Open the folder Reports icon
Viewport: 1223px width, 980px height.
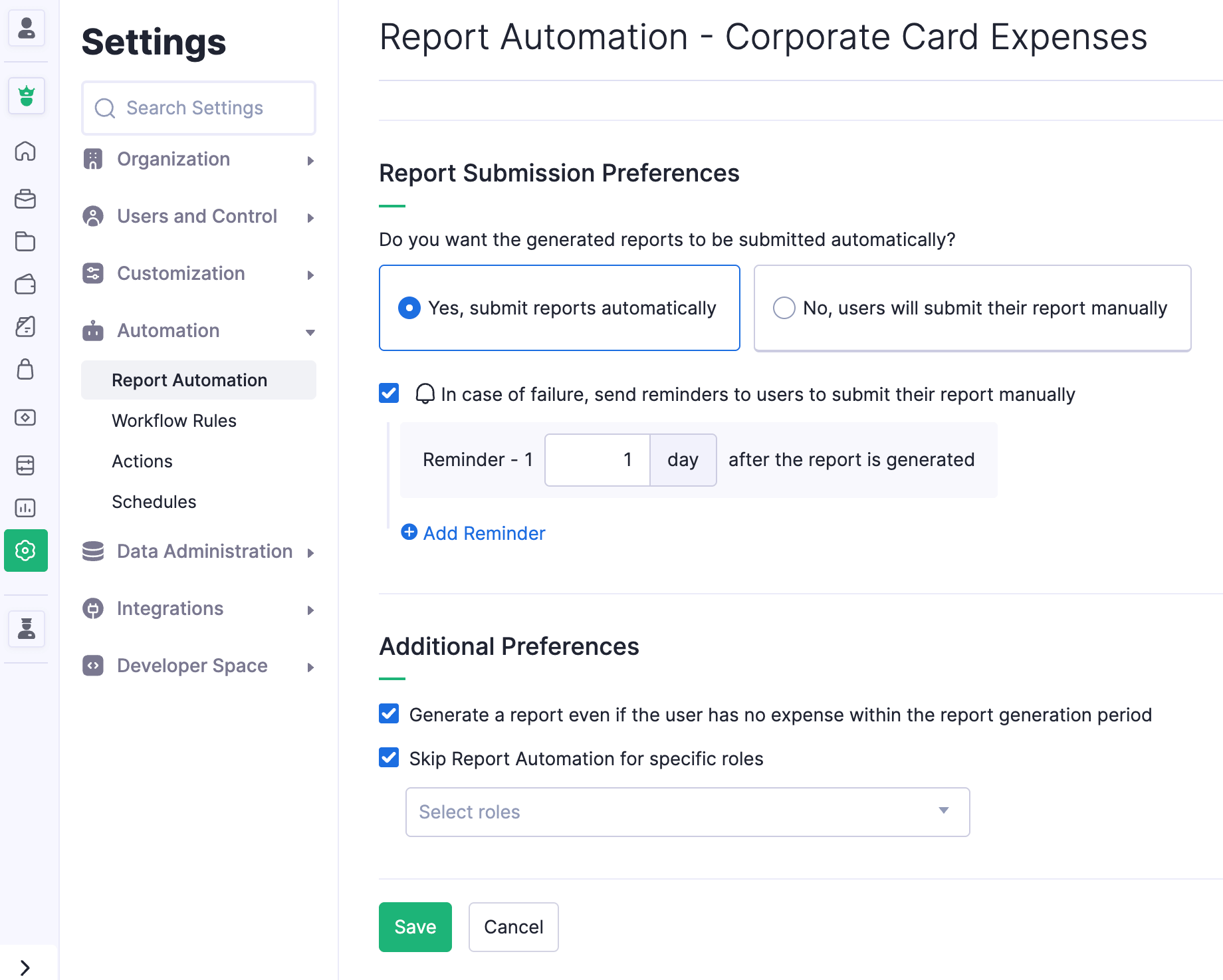tap(25, 241)
